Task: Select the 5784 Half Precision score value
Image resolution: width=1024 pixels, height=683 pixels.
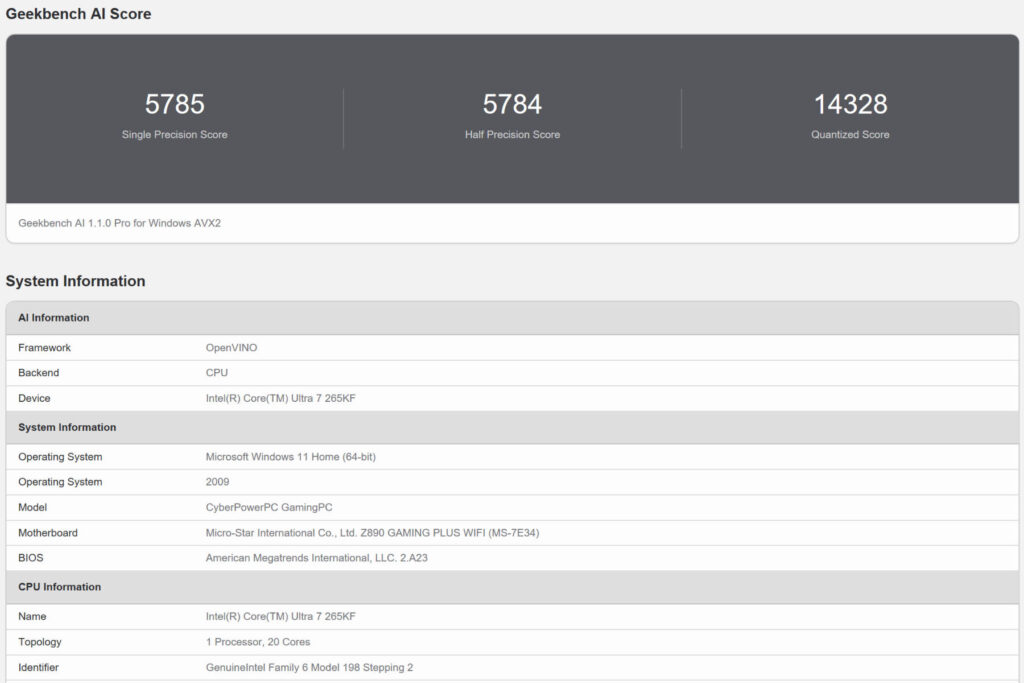Action: point(512,104)
